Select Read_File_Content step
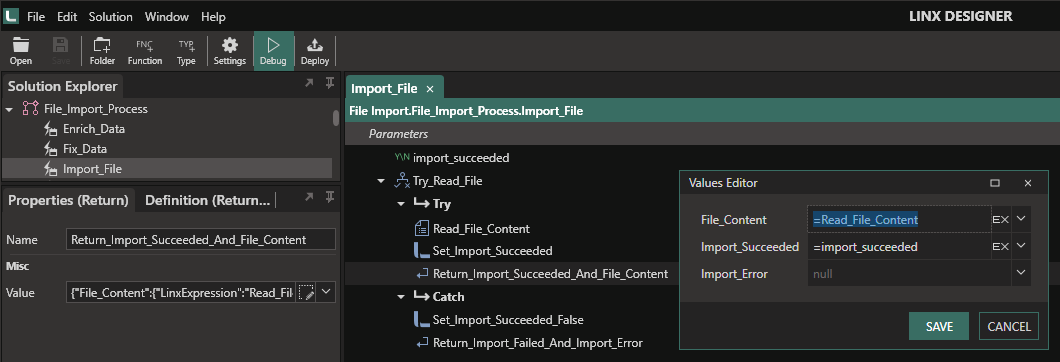 tap(481, 229)
